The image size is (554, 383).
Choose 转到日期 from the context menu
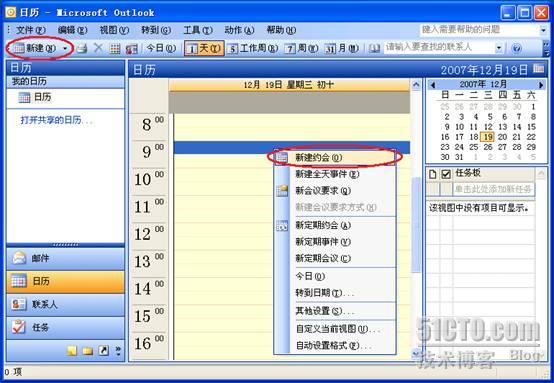[335, 293]
